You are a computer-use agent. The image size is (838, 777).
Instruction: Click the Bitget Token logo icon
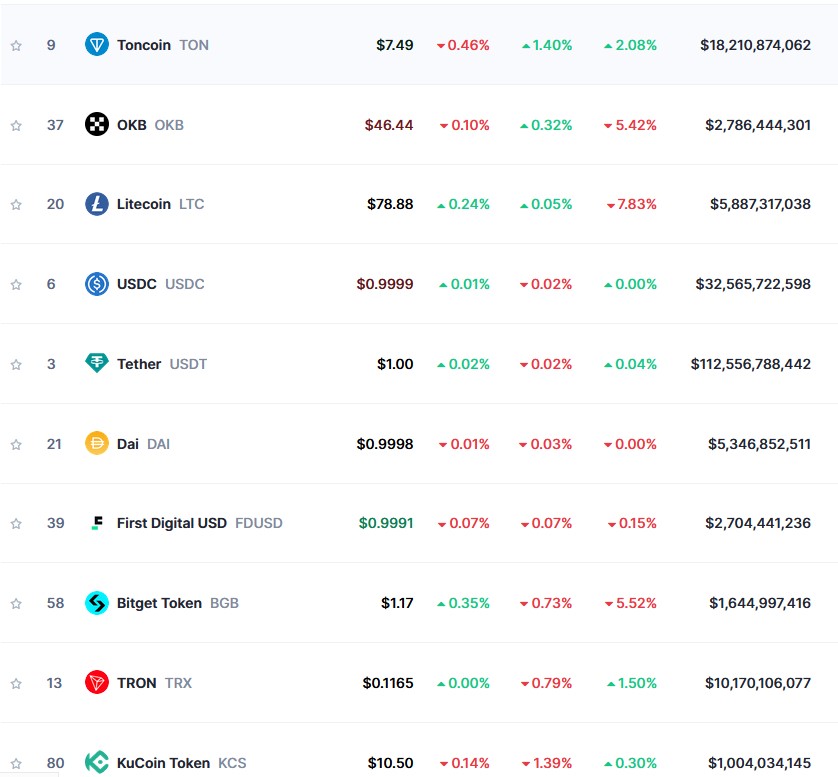tap(97, 603)
